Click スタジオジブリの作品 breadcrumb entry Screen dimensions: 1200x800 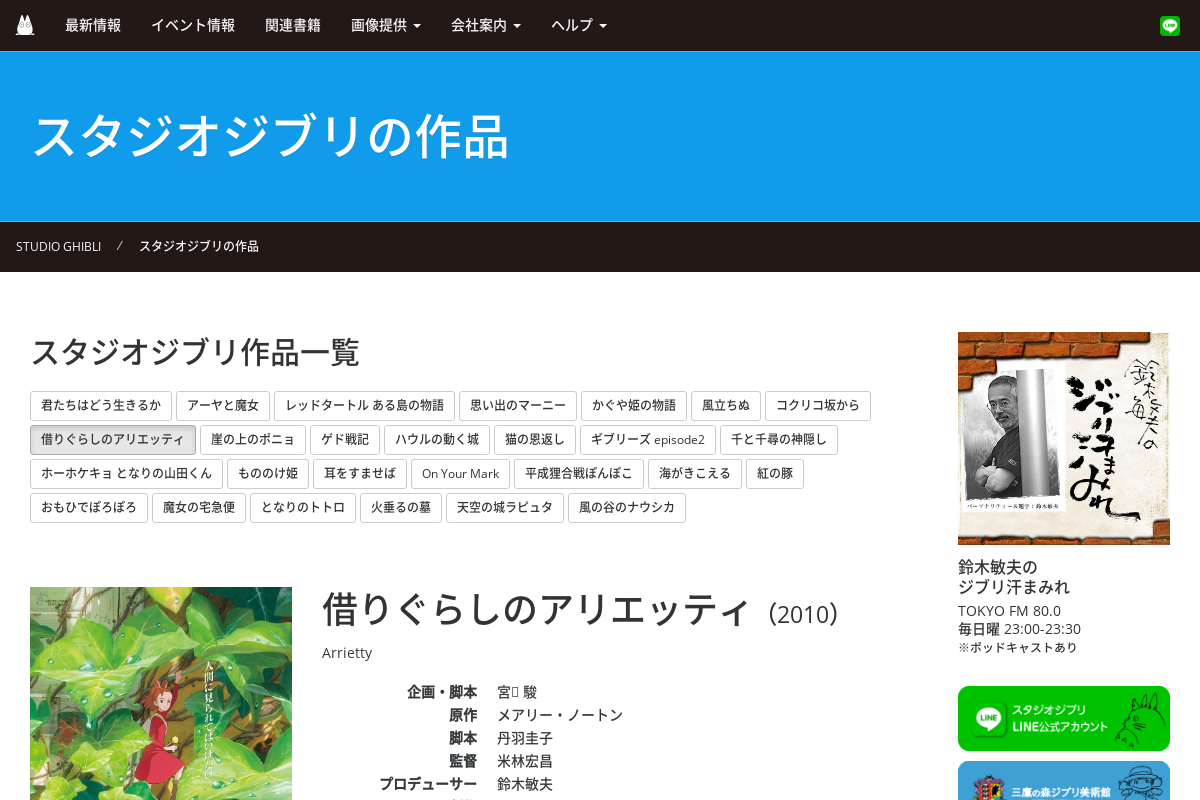199,246
